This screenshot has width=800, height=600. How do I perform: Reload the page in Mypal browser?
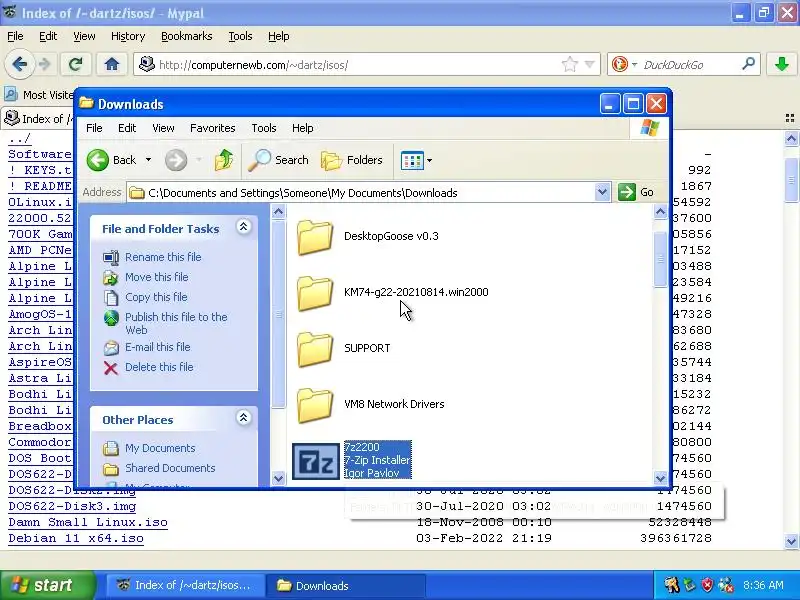point(76,64)
